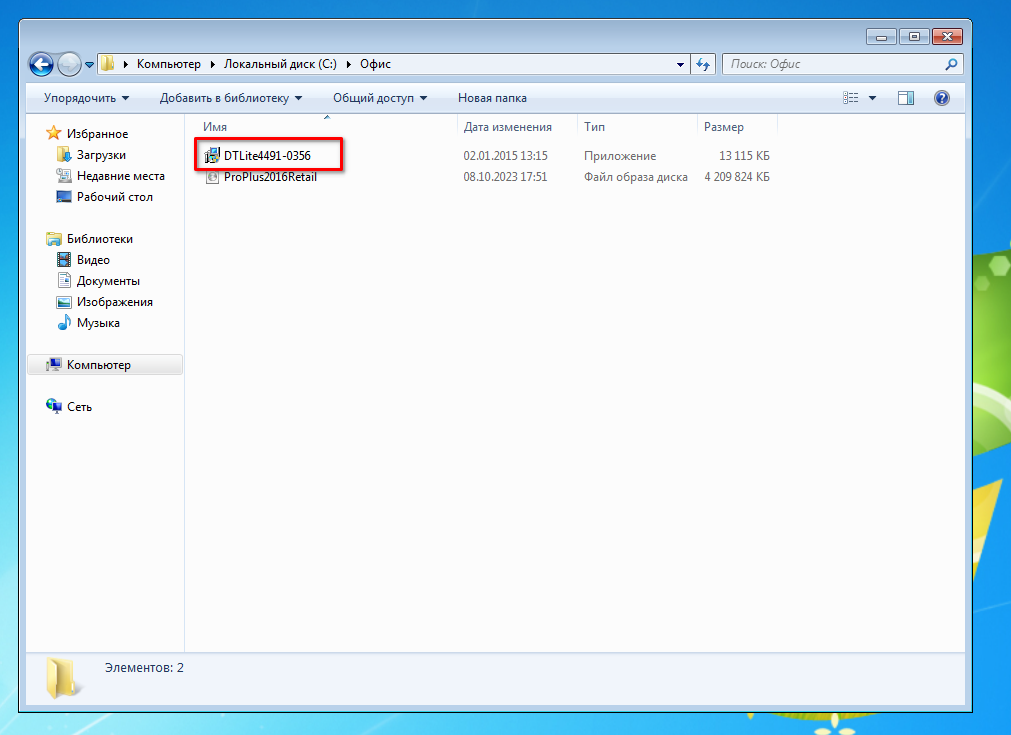
Task: Open the view options dropdown arrow
Action: 872,98
